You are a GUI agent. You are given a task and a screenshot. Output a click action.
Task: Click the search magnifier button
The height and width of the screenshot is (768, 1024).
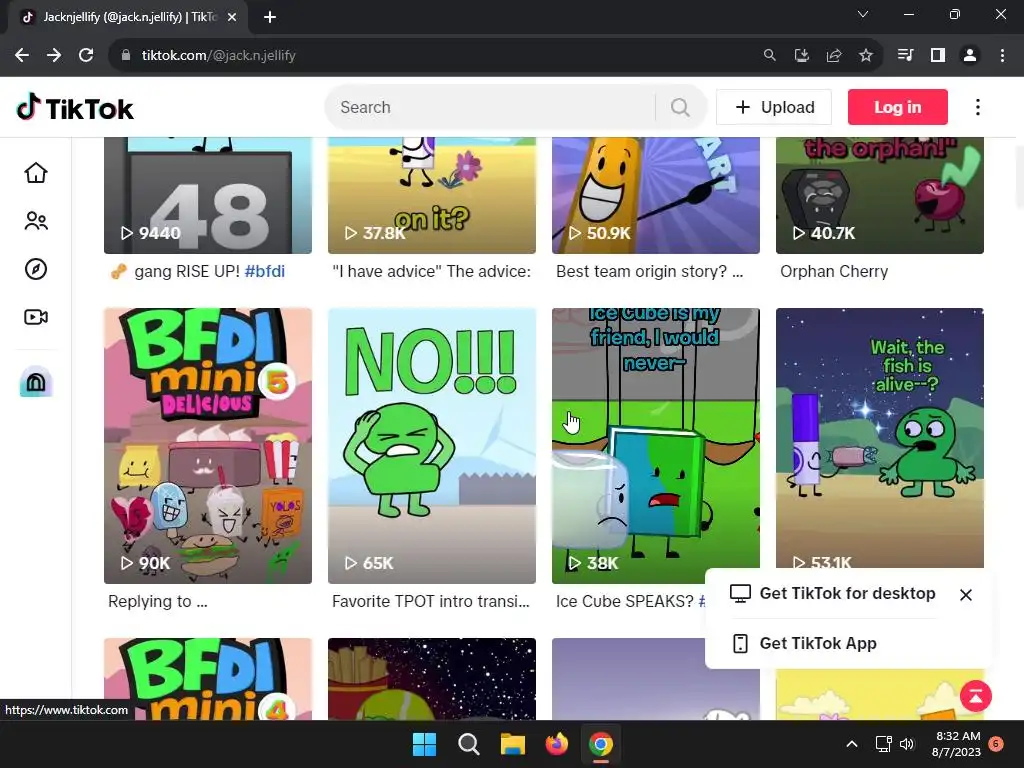click(x=680, y=107)
